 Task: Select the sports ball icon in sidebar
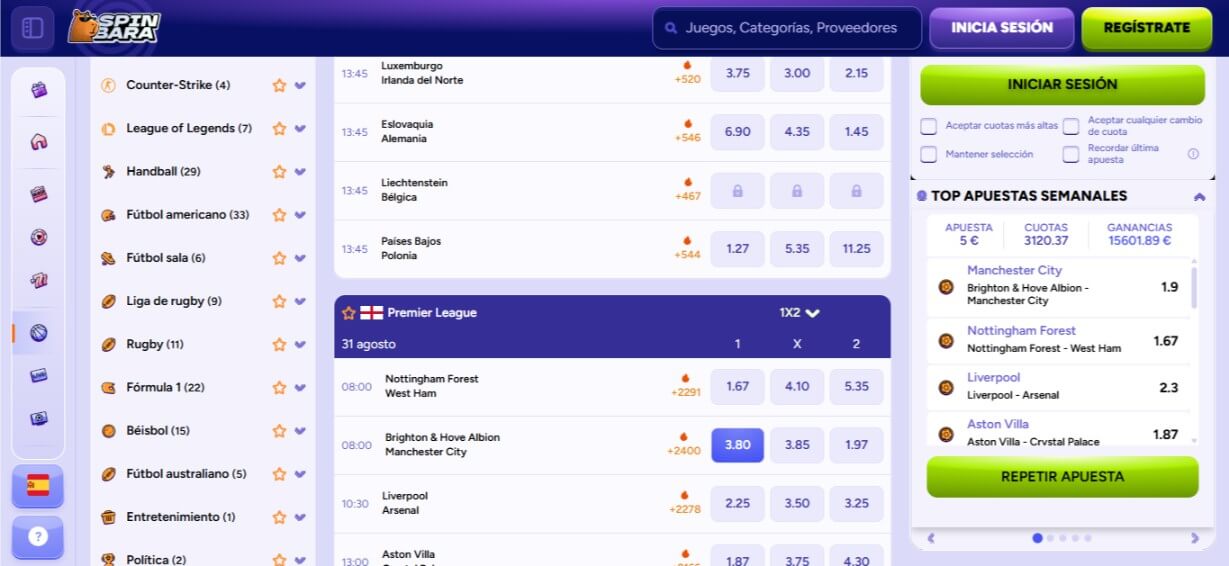coord(39,333)
